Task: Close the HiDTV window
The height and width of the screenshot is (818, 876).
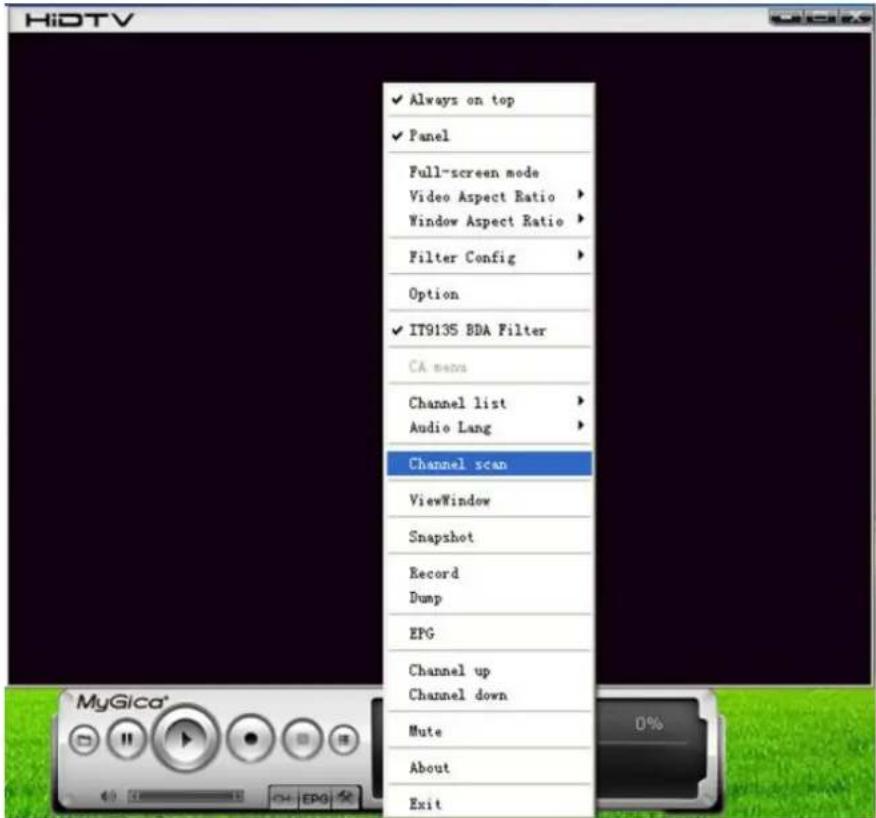Action: (856, 18)
